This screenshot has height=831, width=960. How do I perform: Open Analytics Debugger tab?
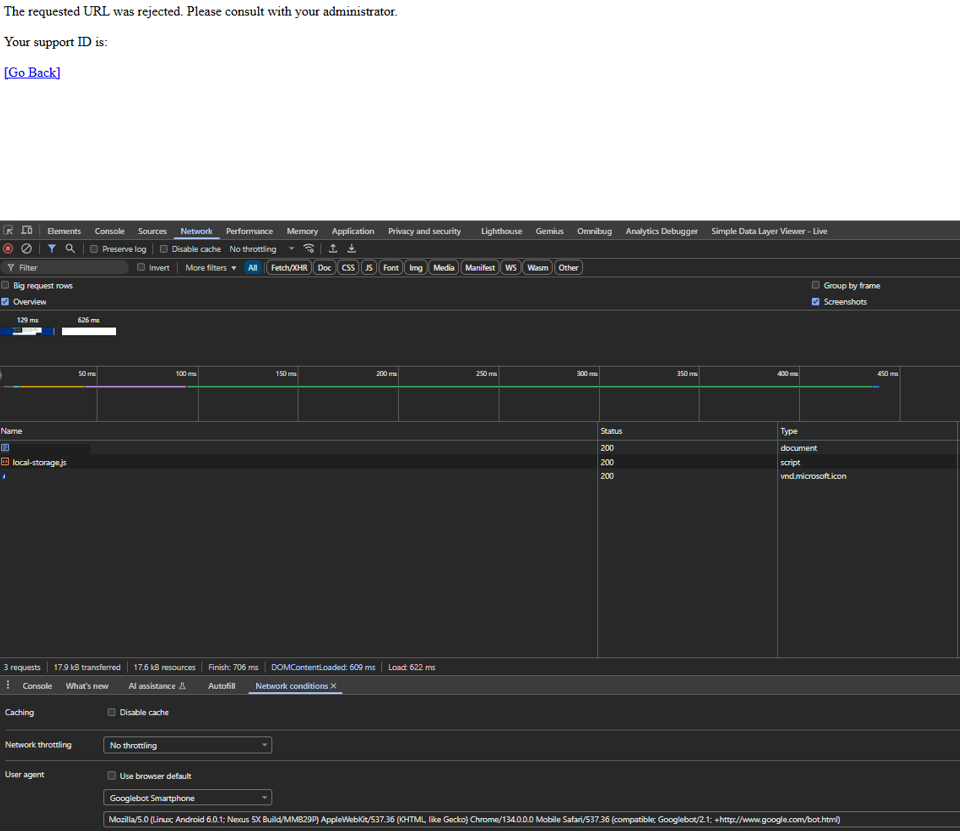tap(661, 231)
